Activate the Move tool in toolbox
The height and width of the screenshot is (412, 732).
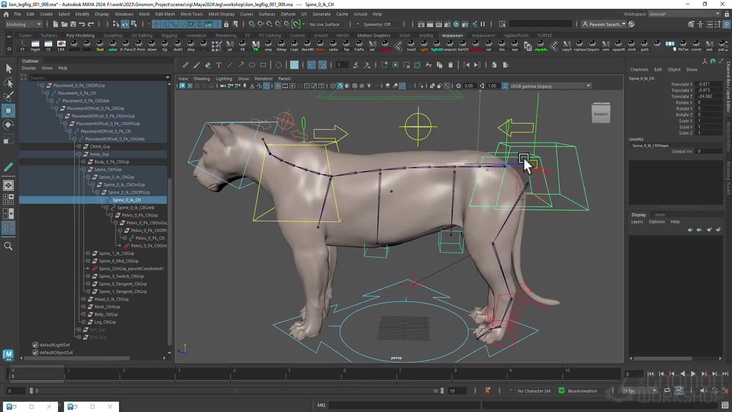click(x=8, y=111)
